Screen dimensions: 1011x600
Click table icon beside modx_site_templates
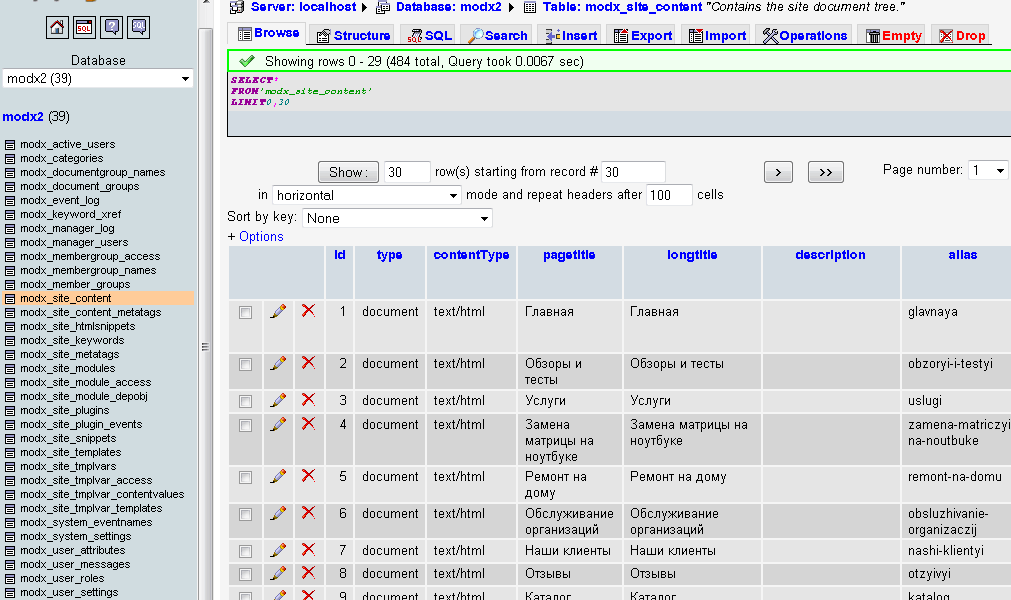click(x=10, y=452)
